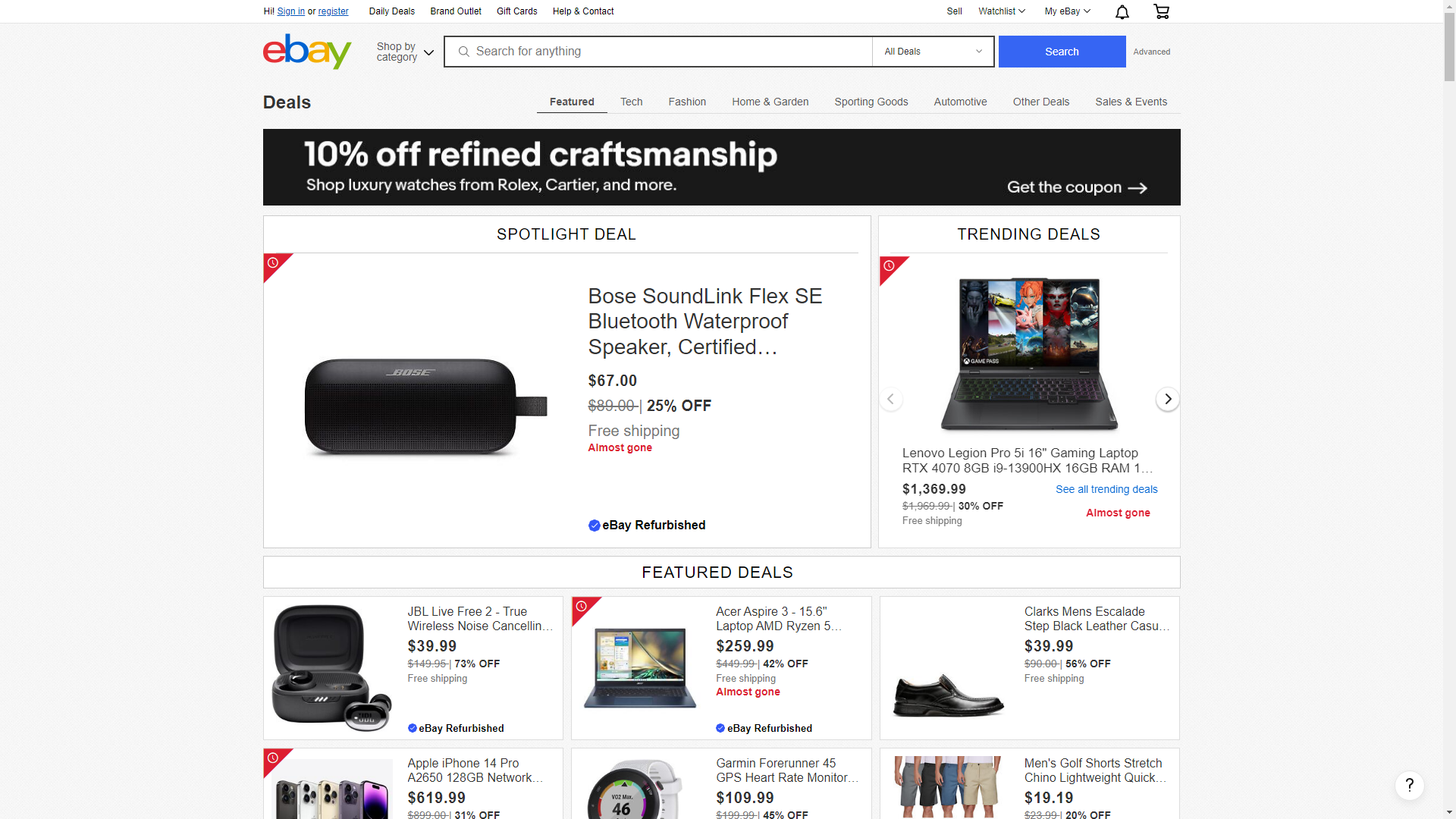Click the clock badge on the Spotlight Deal
This screenshot has width=1456, height=819.
272,262
